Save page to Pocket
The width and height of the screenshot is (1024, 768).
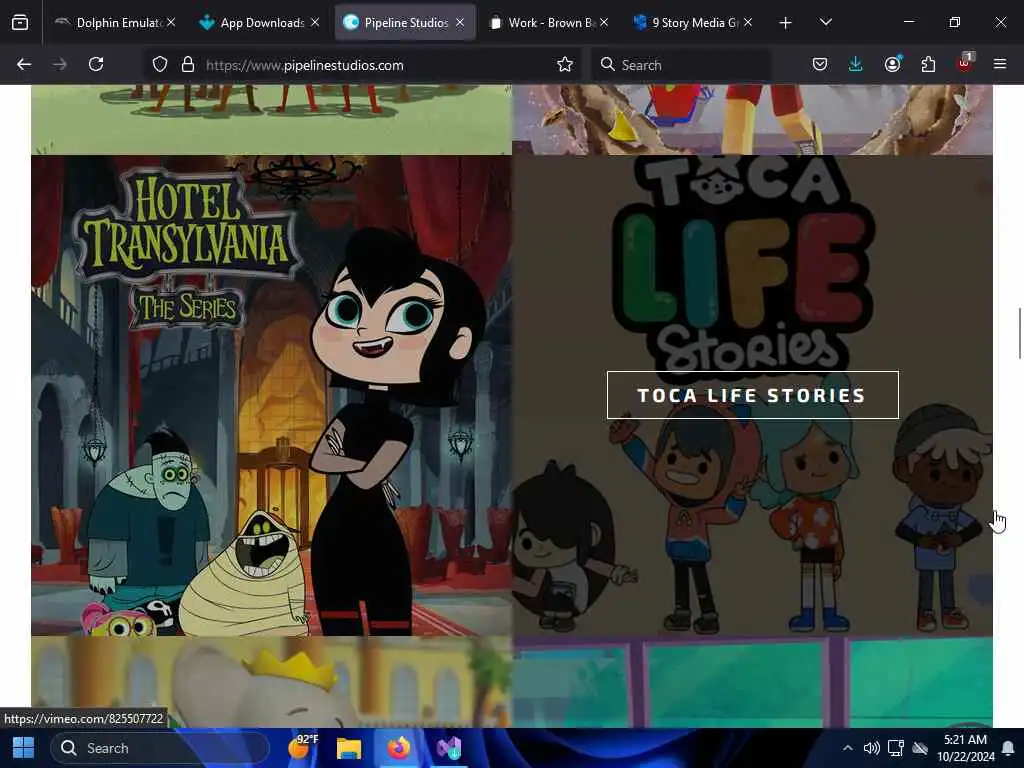pos(820,65)
